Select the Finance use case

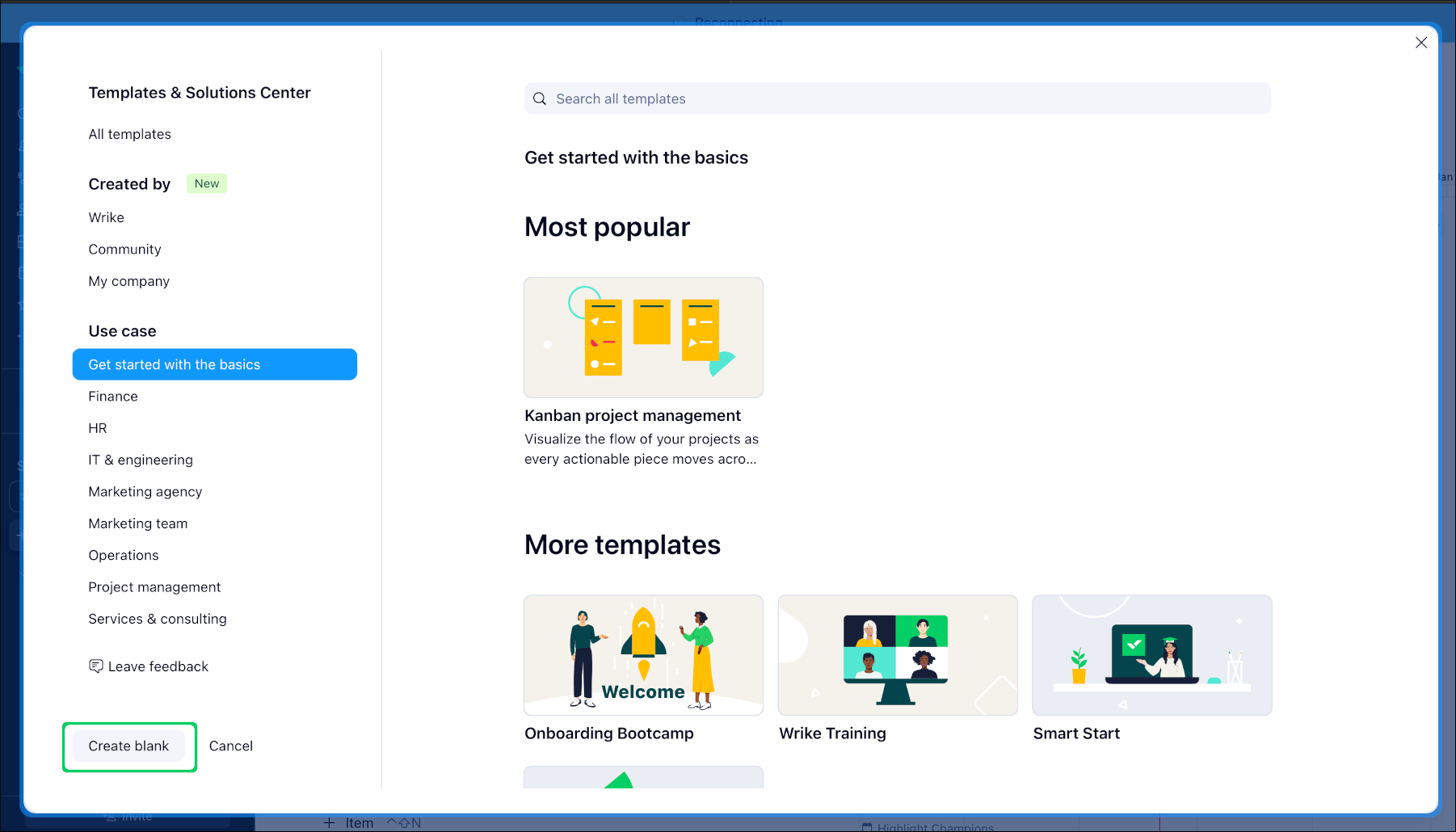click(x=113, y=397)
